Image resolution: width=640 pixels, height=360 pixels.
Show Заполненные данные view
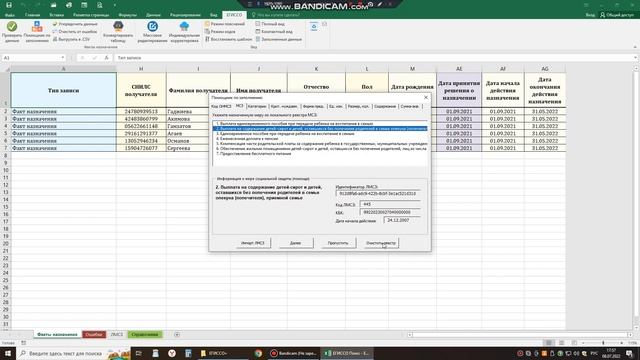(x=278, y=39)
